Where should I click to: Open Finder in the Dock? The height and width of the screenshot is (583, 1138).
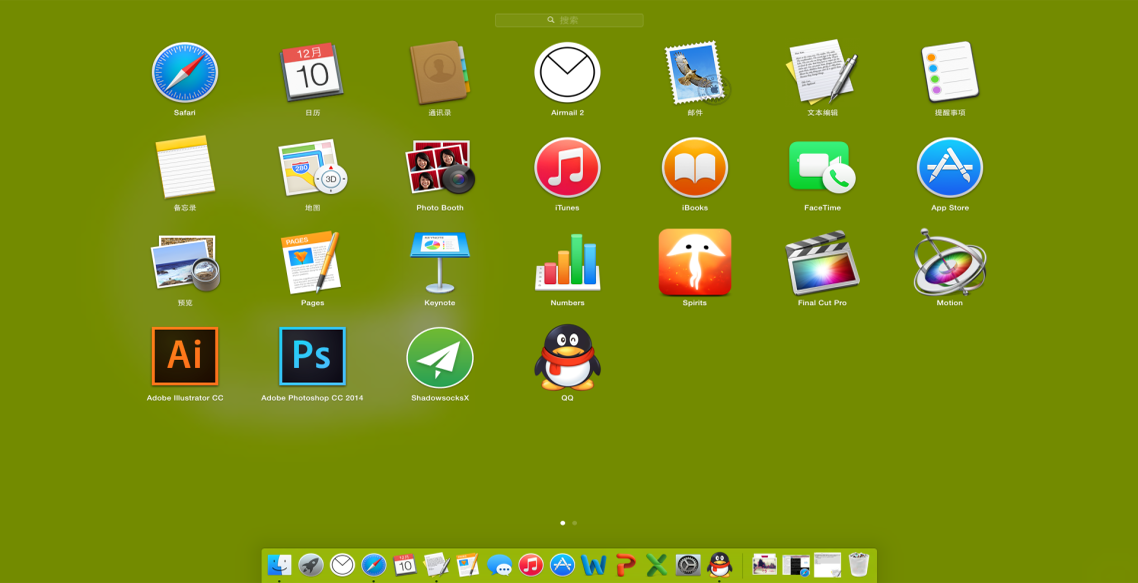click(x=279, y=565)
